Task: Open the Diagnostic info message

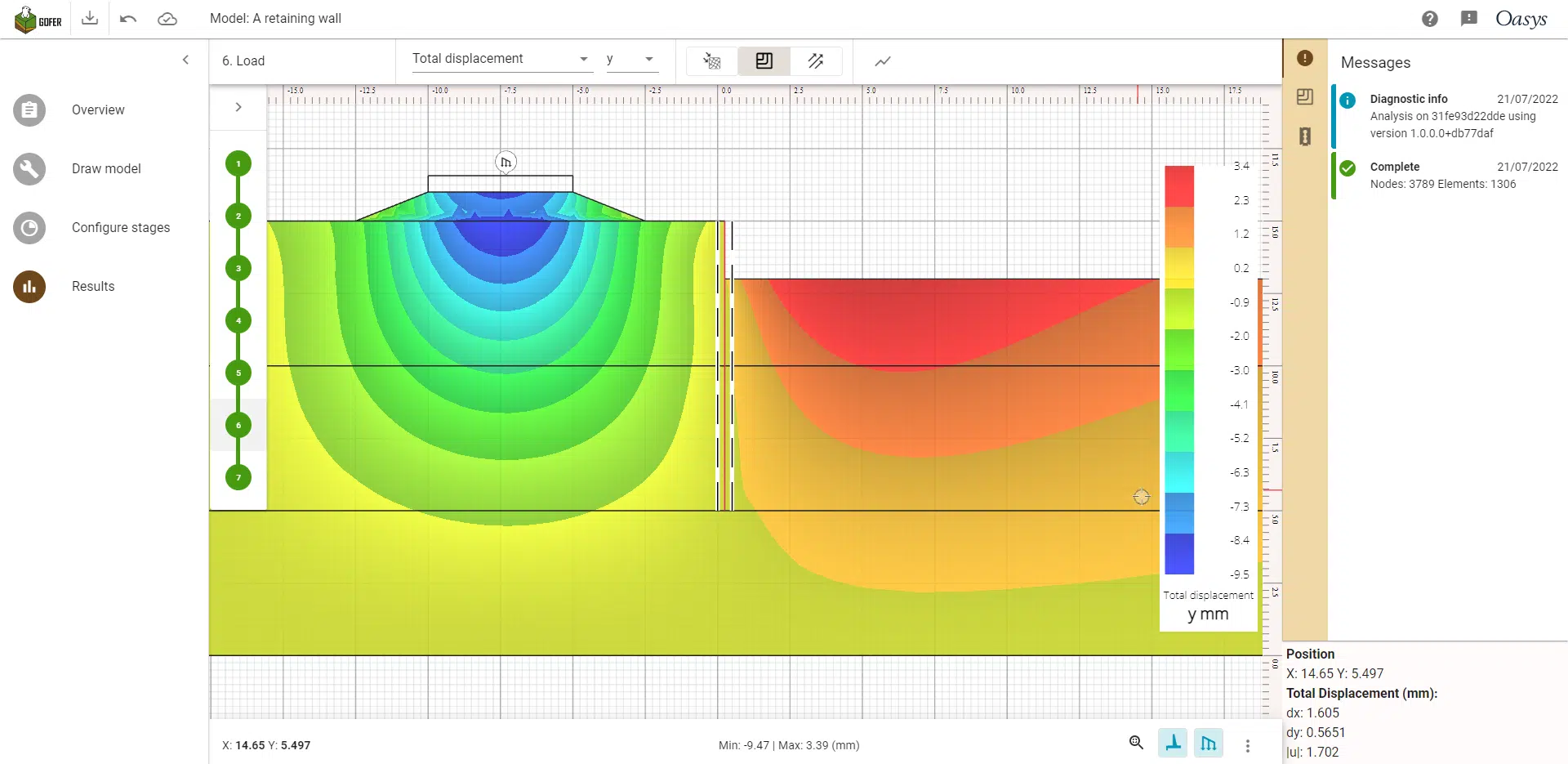Action: [x=1450, y=116]
